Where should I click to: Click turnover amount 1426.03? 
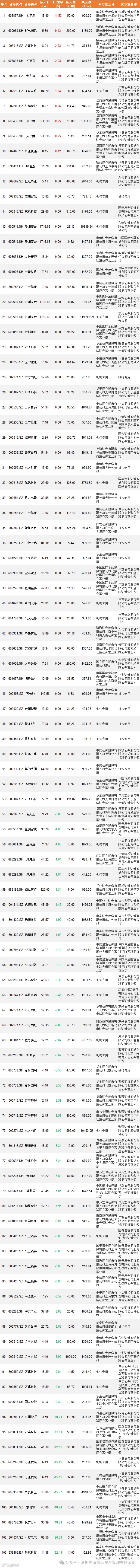click(x=87, y=151)
